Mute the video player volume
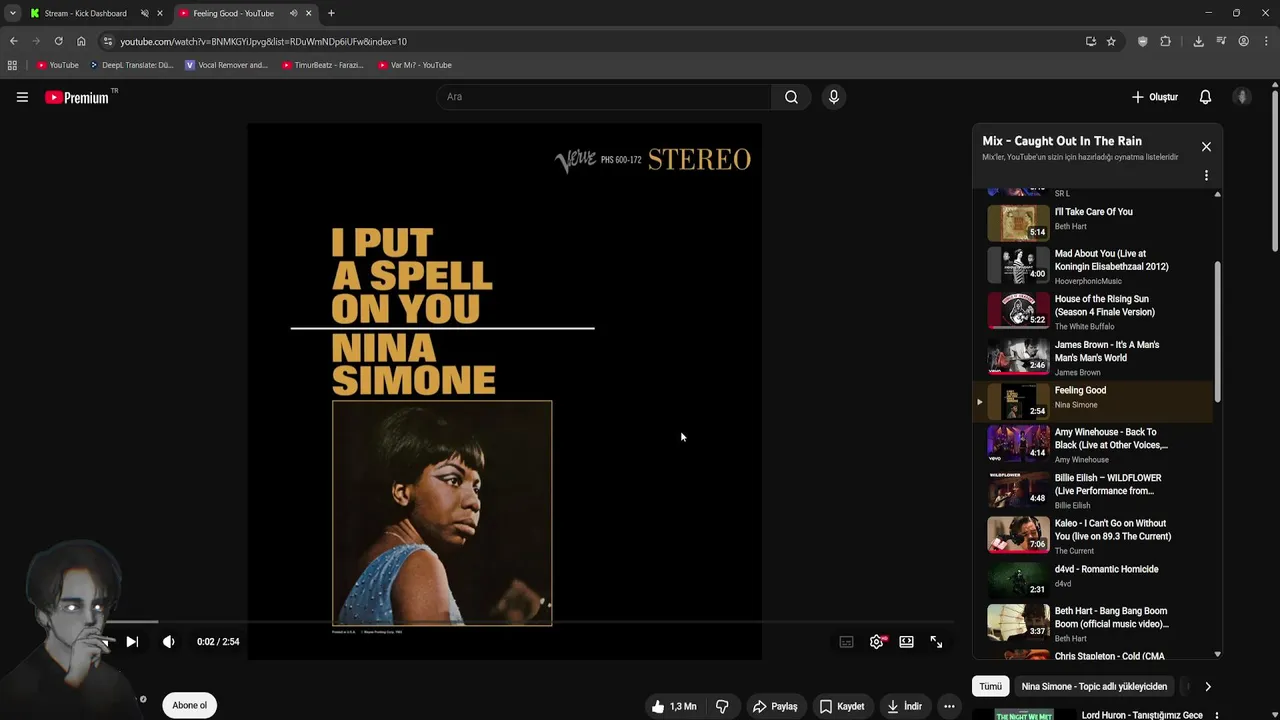 (168, 642)
